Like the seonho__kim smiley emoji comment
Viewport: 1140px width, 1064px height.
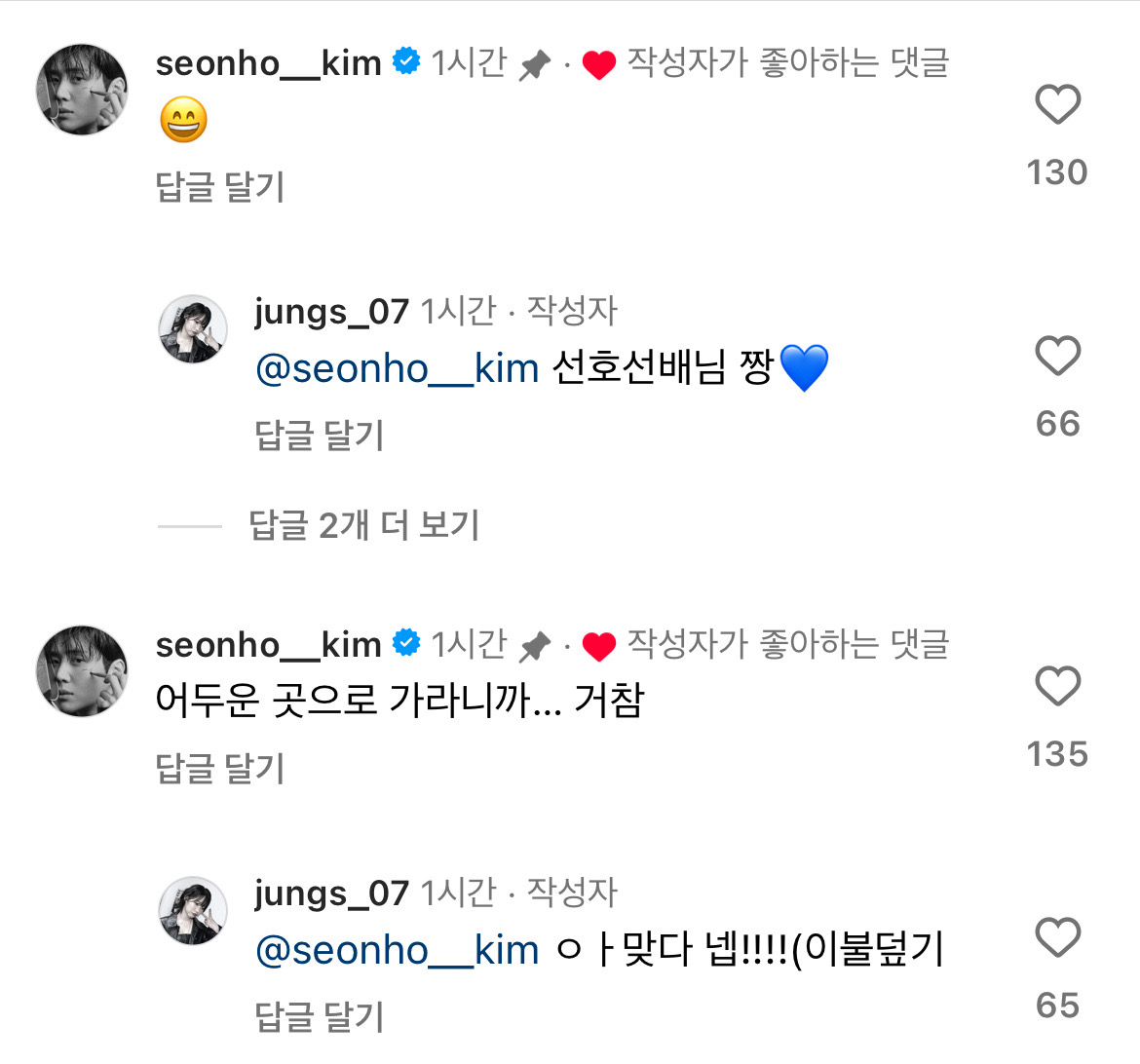point(1057,105)
